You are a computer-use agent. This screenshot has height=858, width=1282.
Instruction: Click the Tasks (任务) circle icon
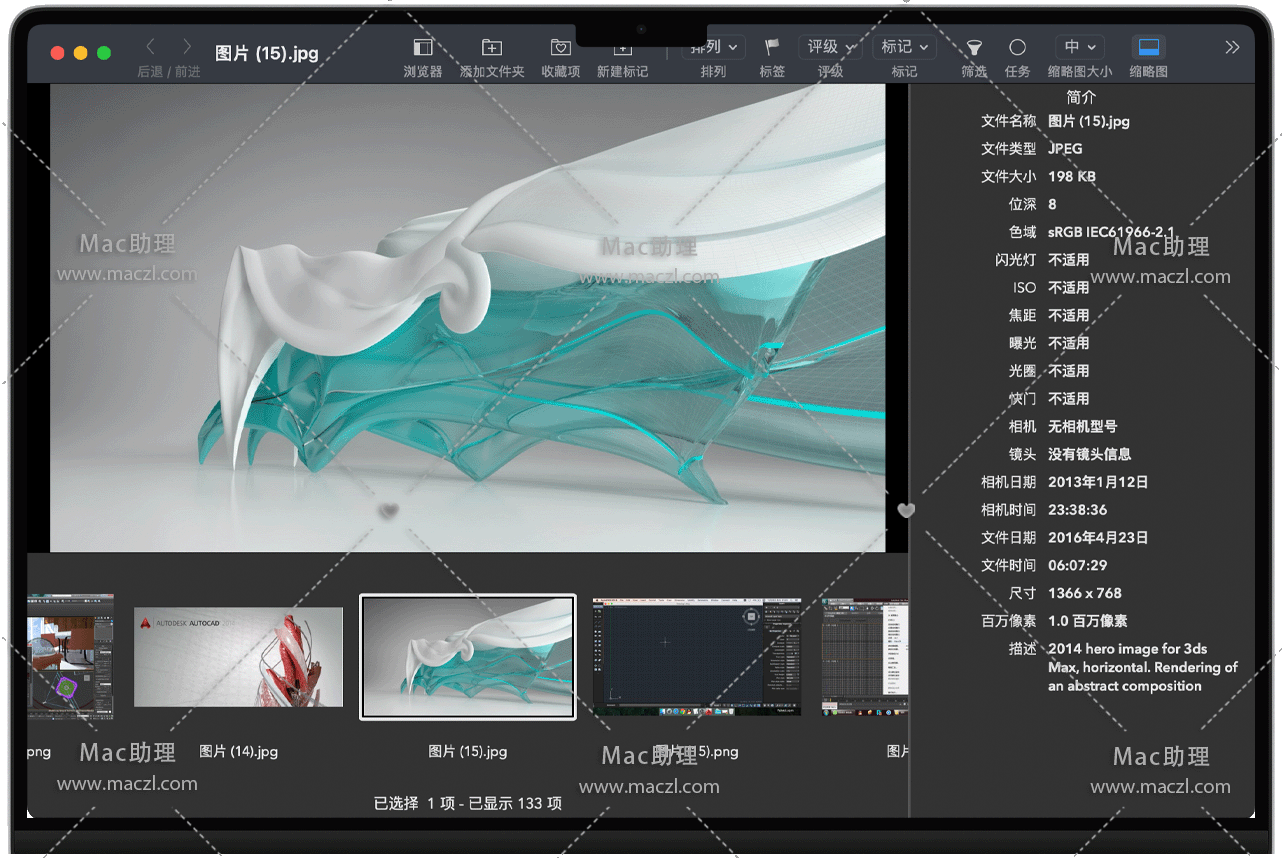coord(1017,48)
